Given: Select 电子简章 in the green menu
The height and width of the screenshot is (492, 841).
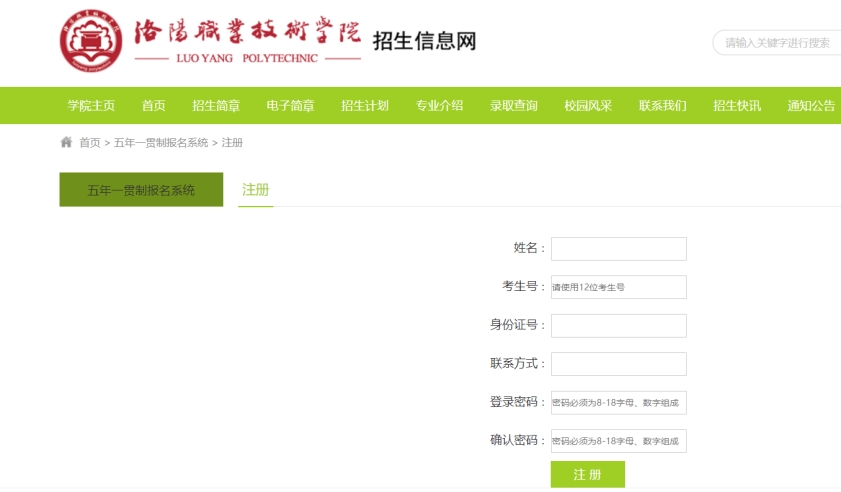Looking at the screenshot, I should 290,106.
